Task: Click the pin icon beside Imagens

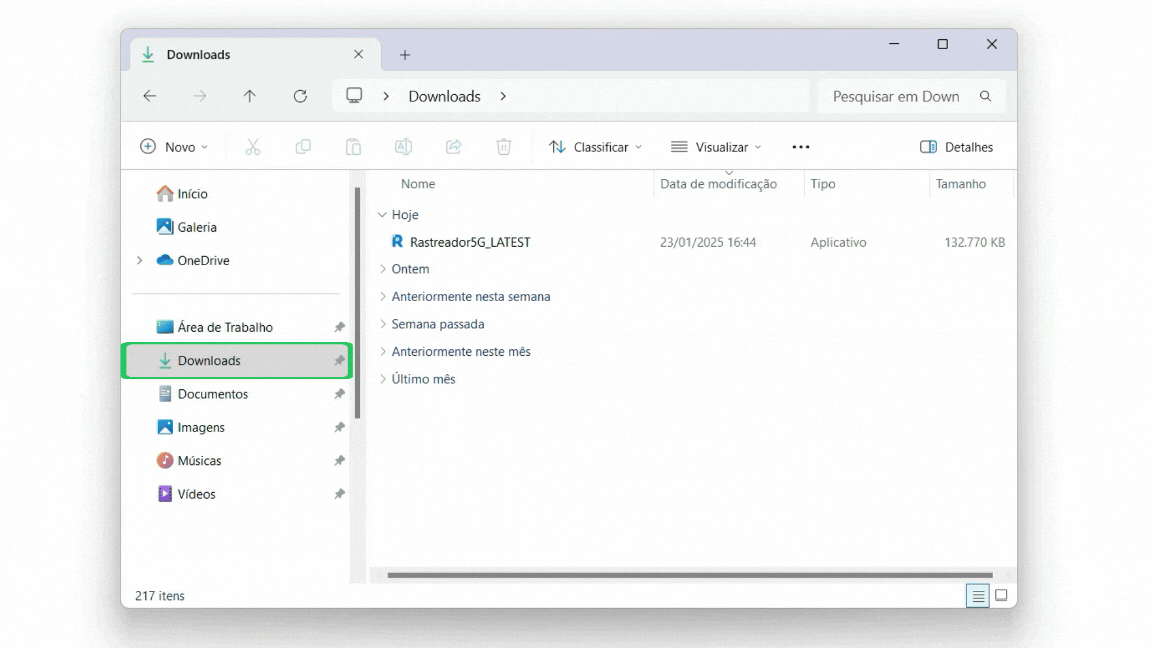Action: click(339, 427)
